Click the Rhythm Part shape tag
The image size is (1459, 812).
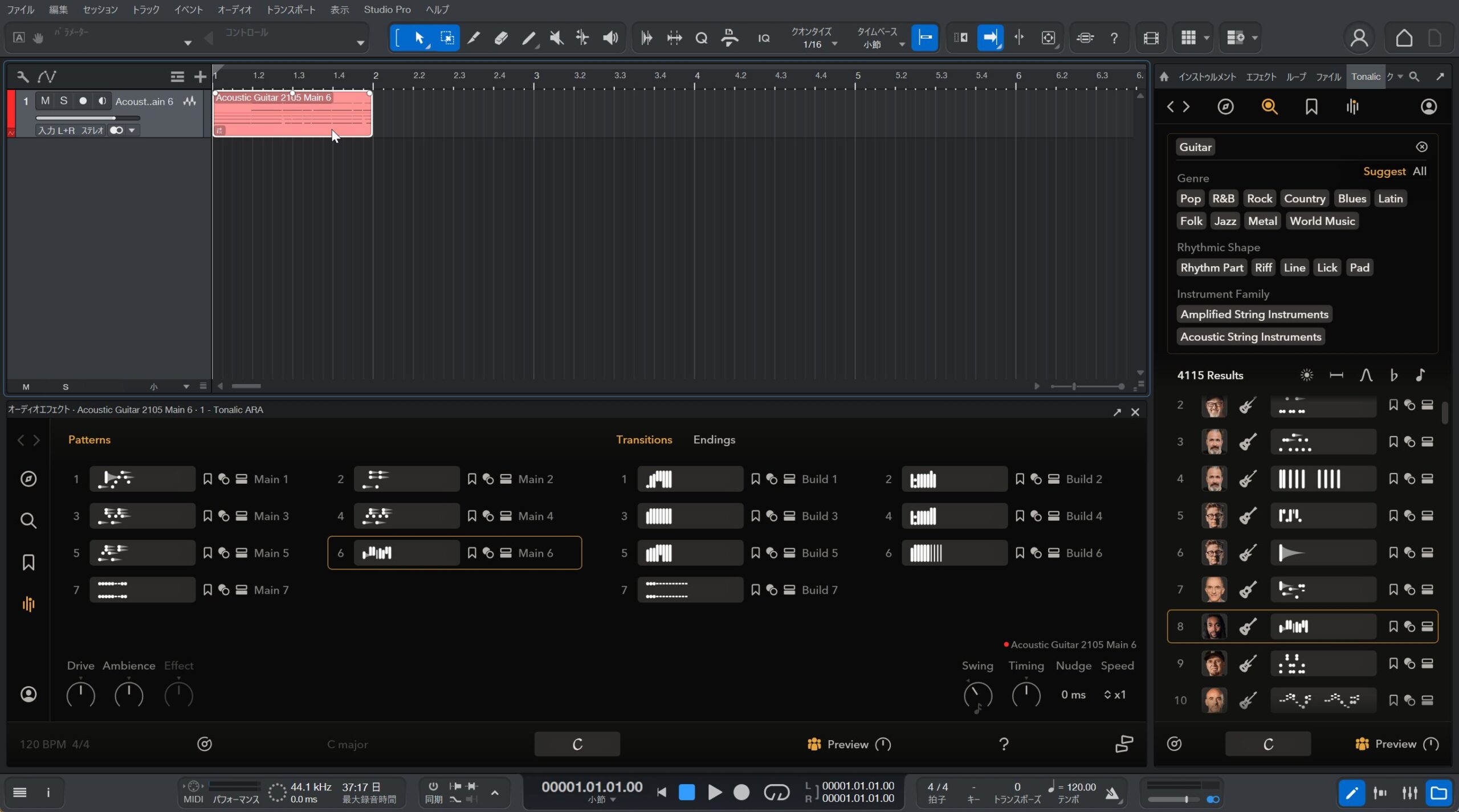pos(1211,268)
